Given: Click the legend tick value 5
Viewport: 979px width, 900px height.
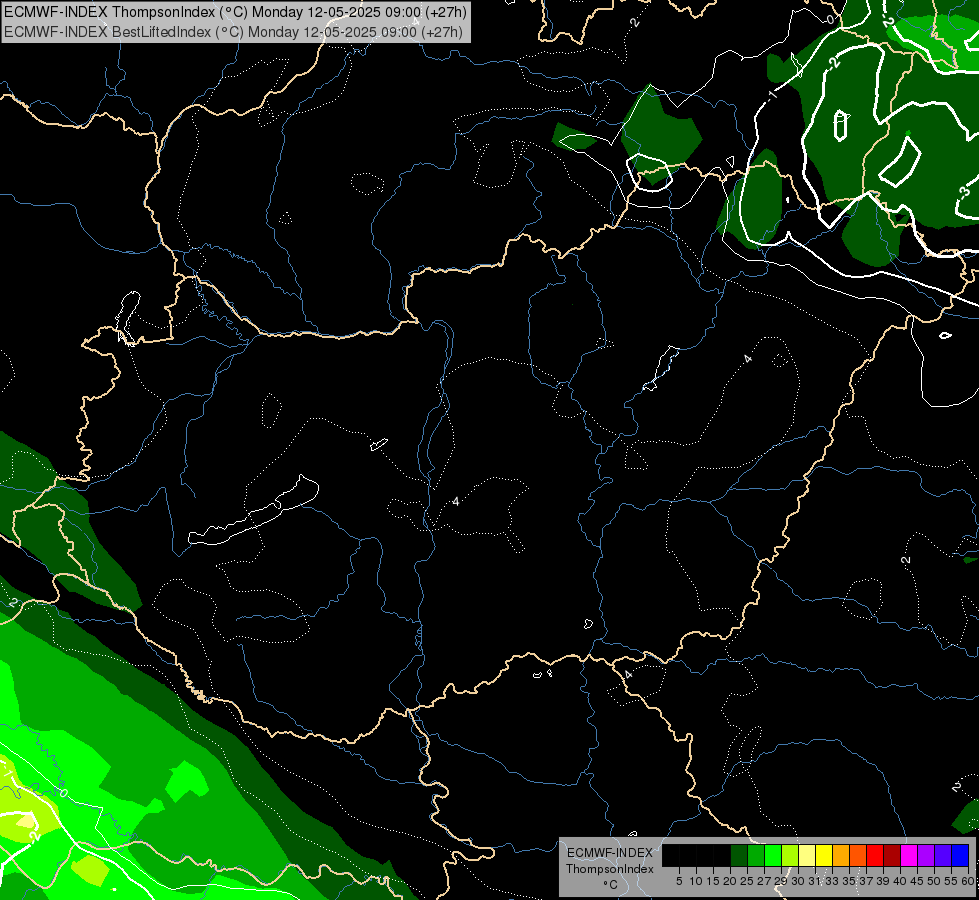Looking at the screenshot, I should [x=679, y=881].
